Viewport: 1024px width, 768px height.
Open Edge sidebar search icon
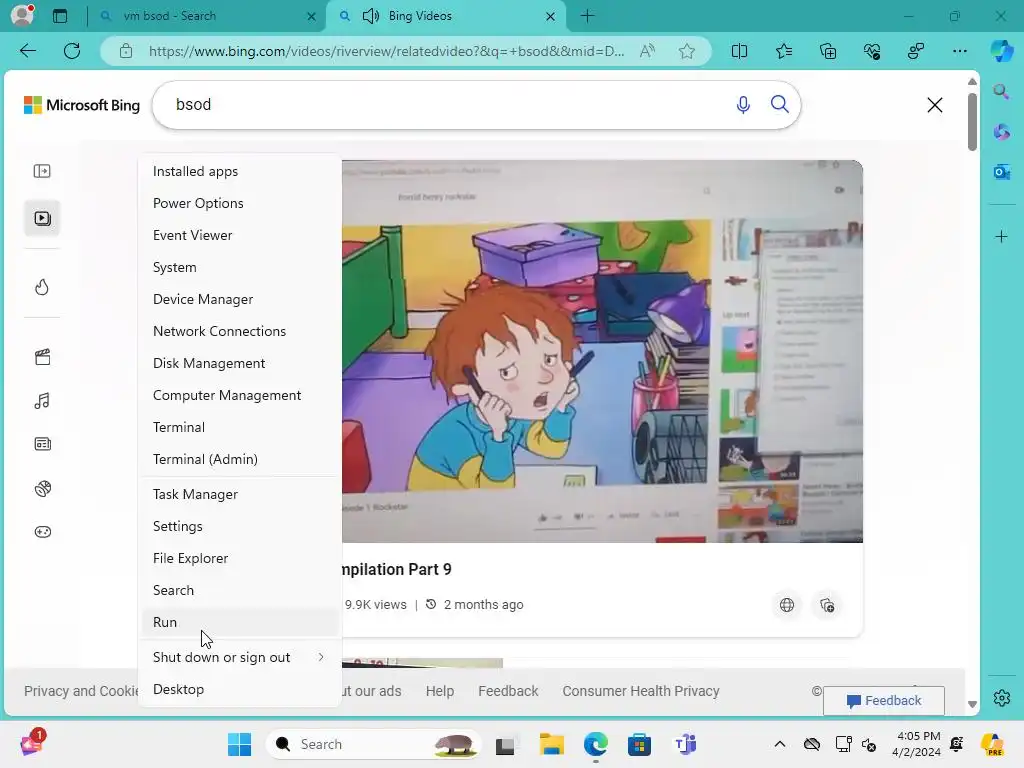point(1001,92)
